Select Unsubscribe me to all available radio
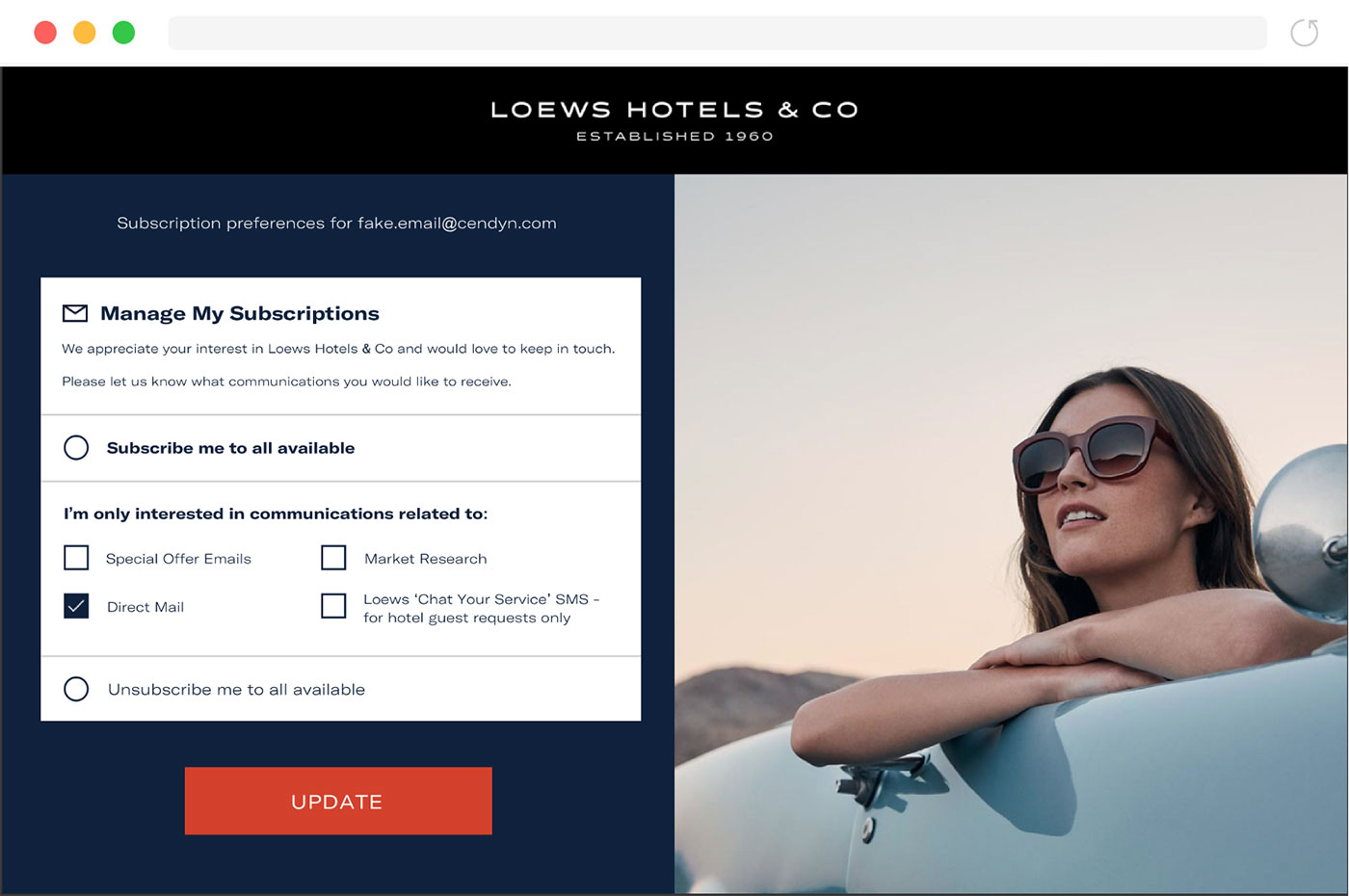Screen dimensions: 1349x896 pyautogui.click(x=76, y=689)
